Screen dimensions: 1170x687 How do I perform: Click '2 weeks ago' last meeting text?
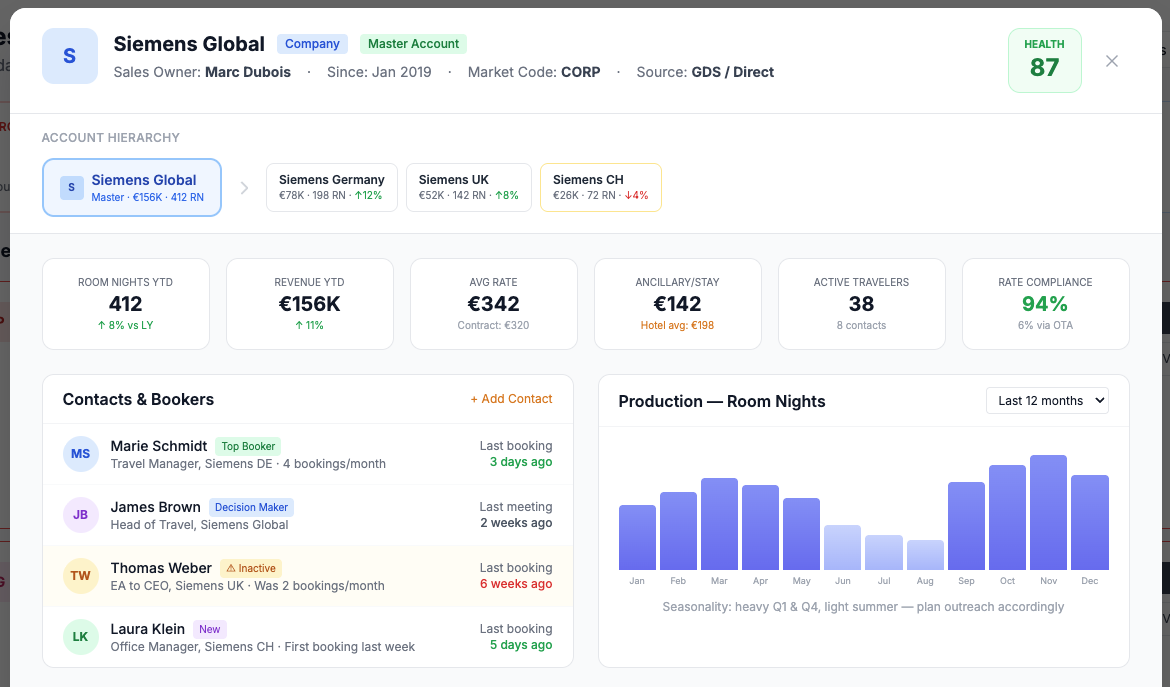(x=516, y=523)
